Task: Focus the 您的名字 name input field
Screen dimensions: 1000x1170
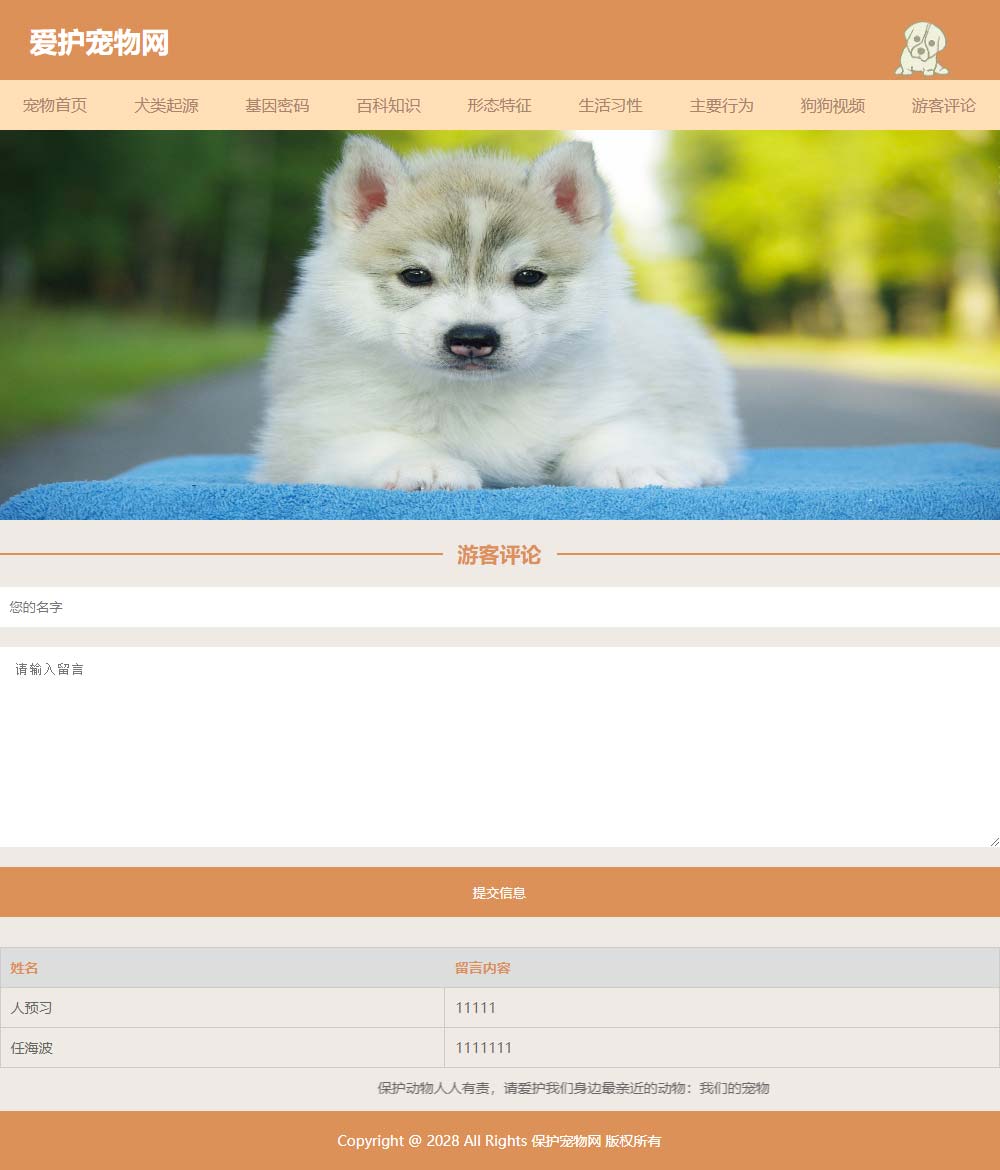Action: pyautogui.click(x=500, y=607)
